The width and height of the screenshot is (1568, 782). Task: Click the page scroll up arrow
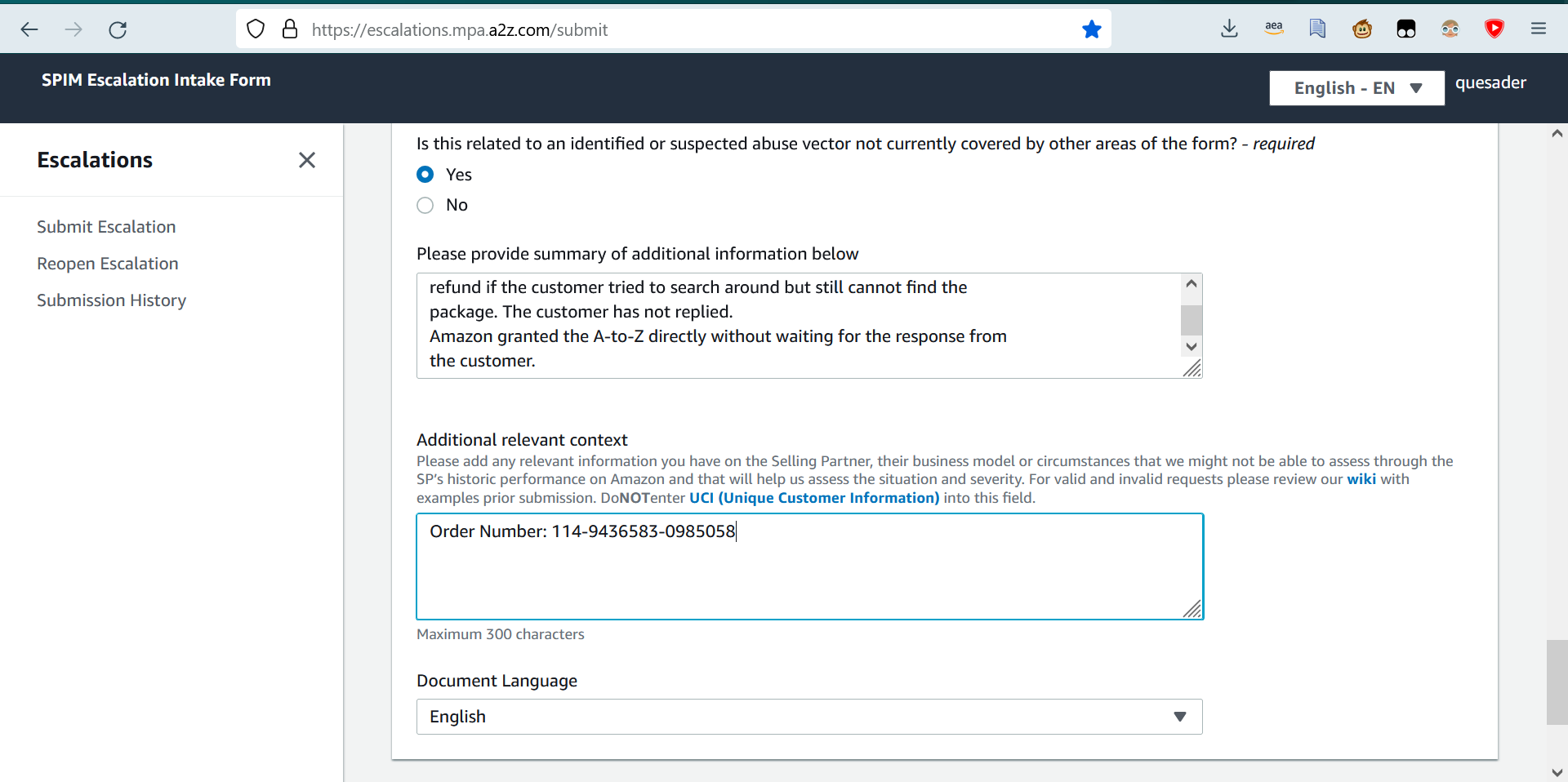(x=1557, y=134)
